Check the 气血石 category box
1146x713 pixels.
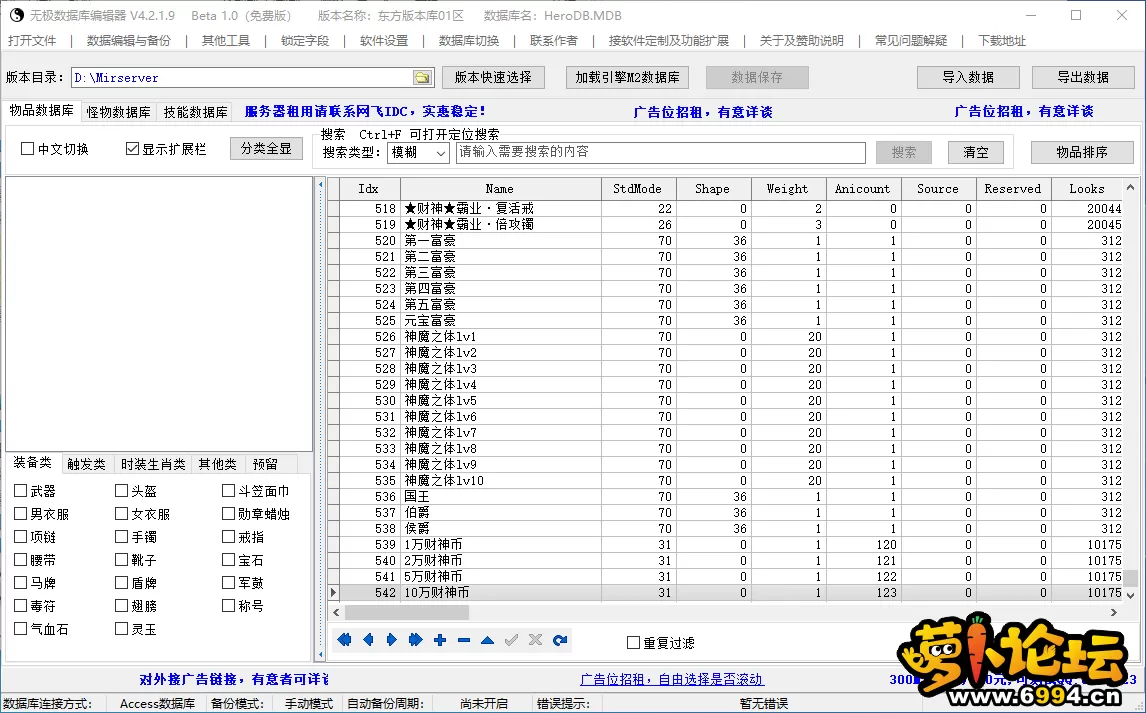pyautogui.click(x=20, y=628)
